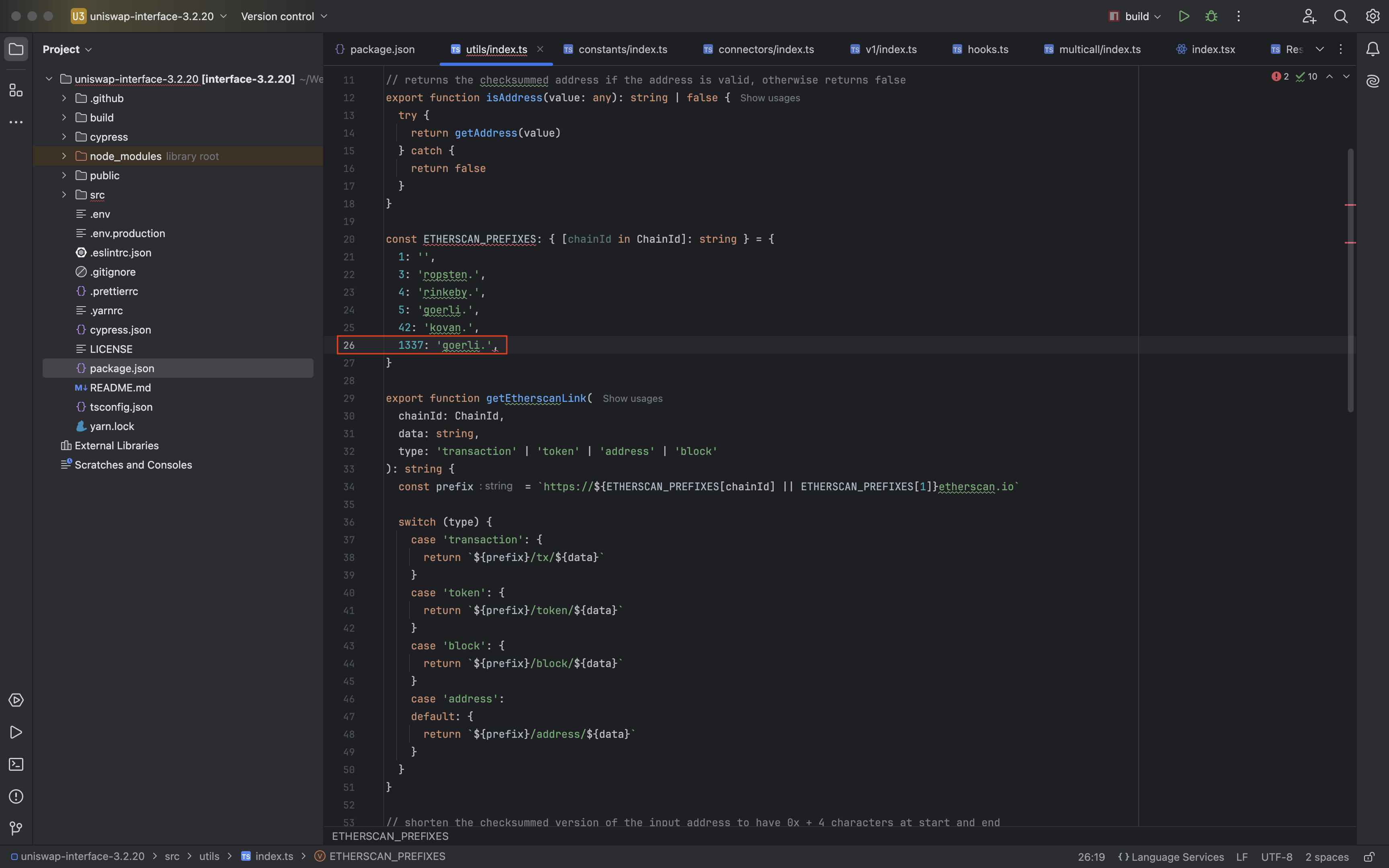Show usages of getEtherscanLink function
The height and width of the screenshot is (868, 1389).
(633, 398)
